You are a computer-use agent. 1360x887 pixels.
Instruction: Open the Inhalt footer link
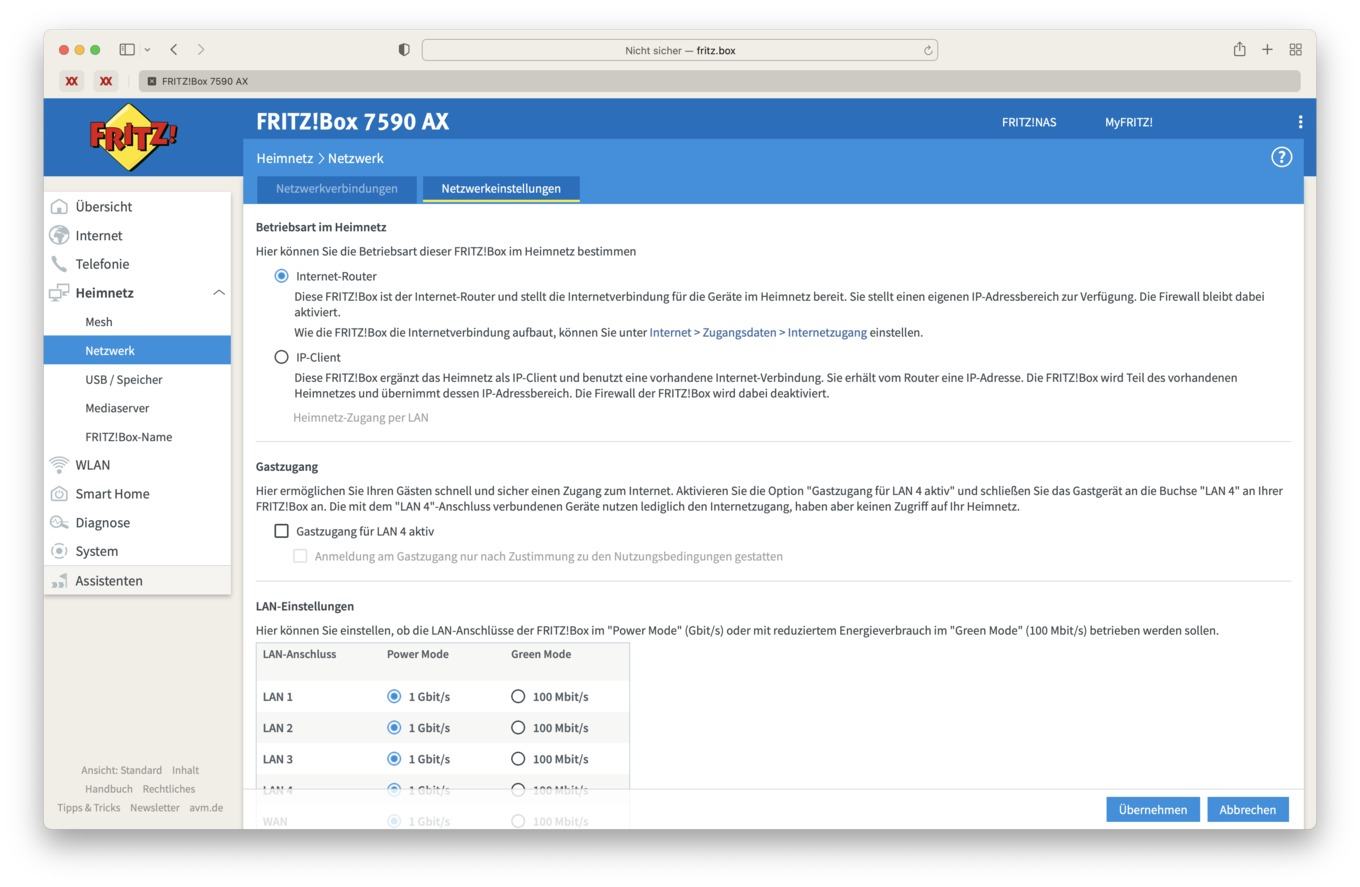tap(185, 771)
